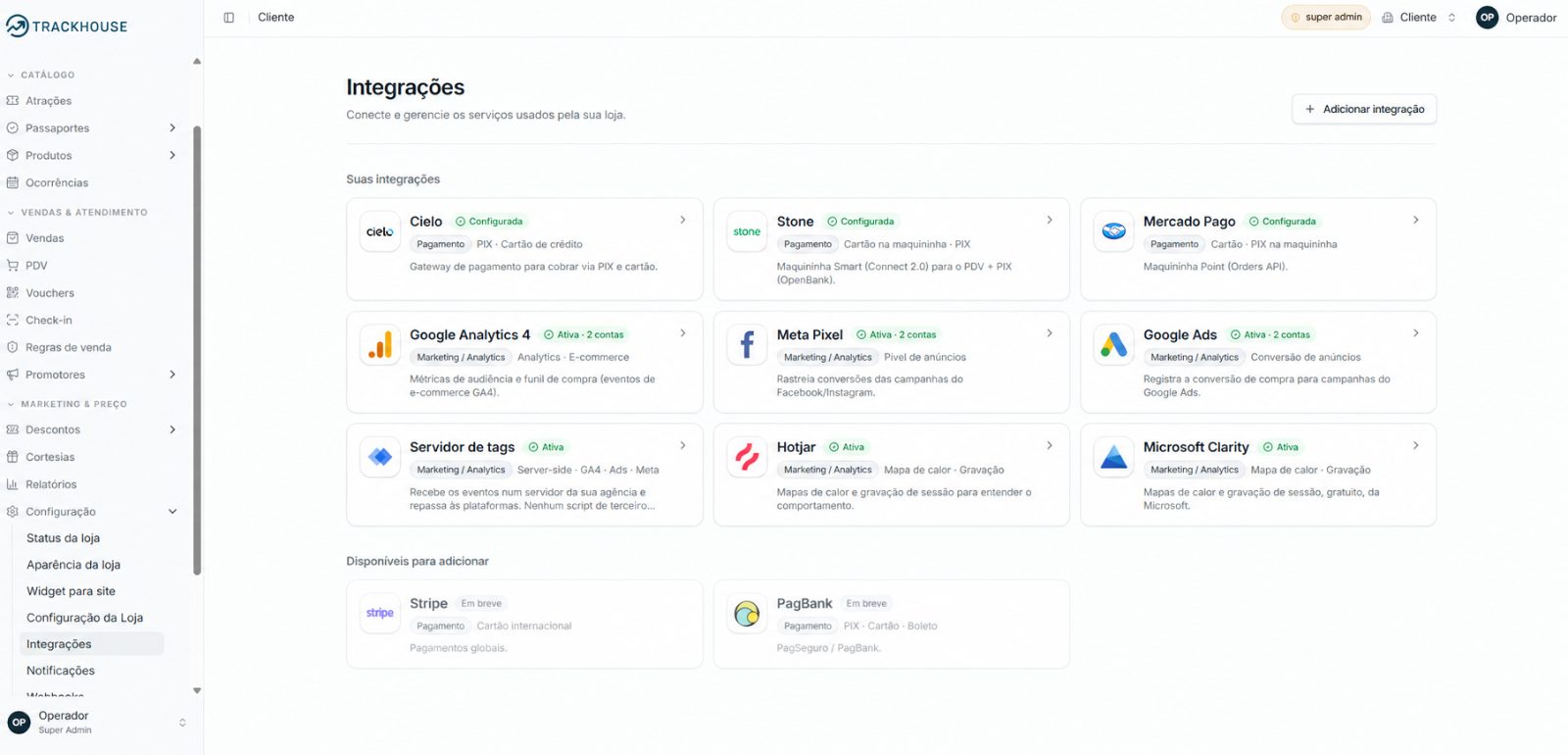
Task: Open the Hotjar integration title
Action: 796,447
